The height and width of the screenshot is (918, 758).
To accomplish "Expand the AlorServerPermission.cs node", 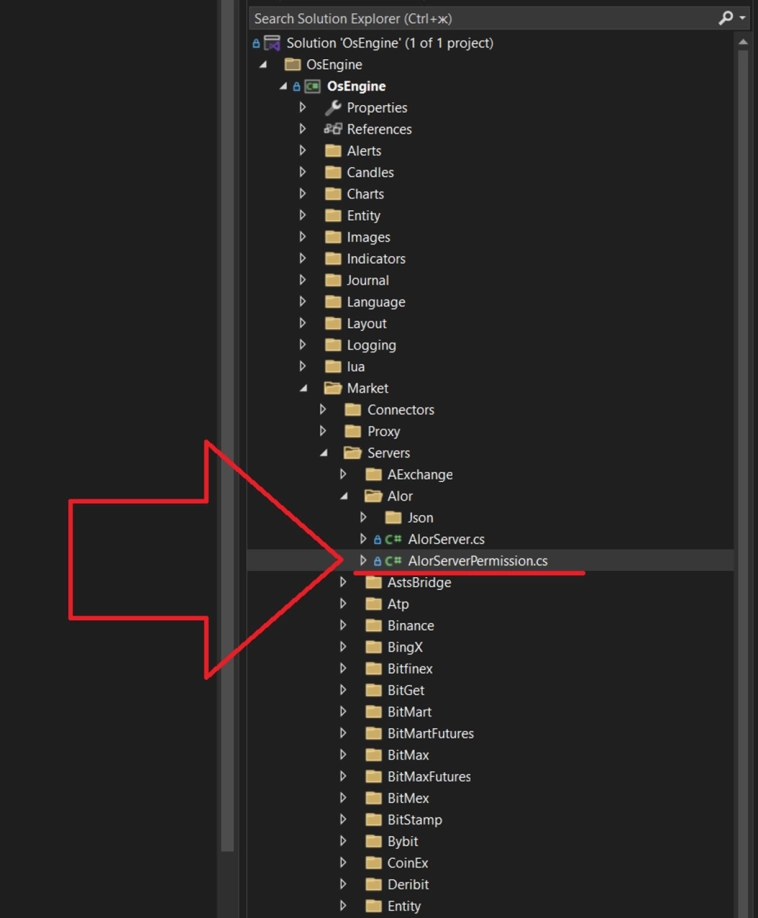I will click(363, 561).
